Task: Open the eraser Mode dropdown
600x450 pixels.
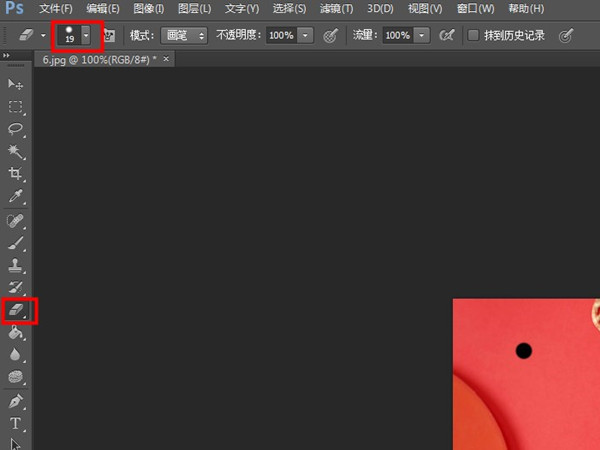Action: (184, 36)
